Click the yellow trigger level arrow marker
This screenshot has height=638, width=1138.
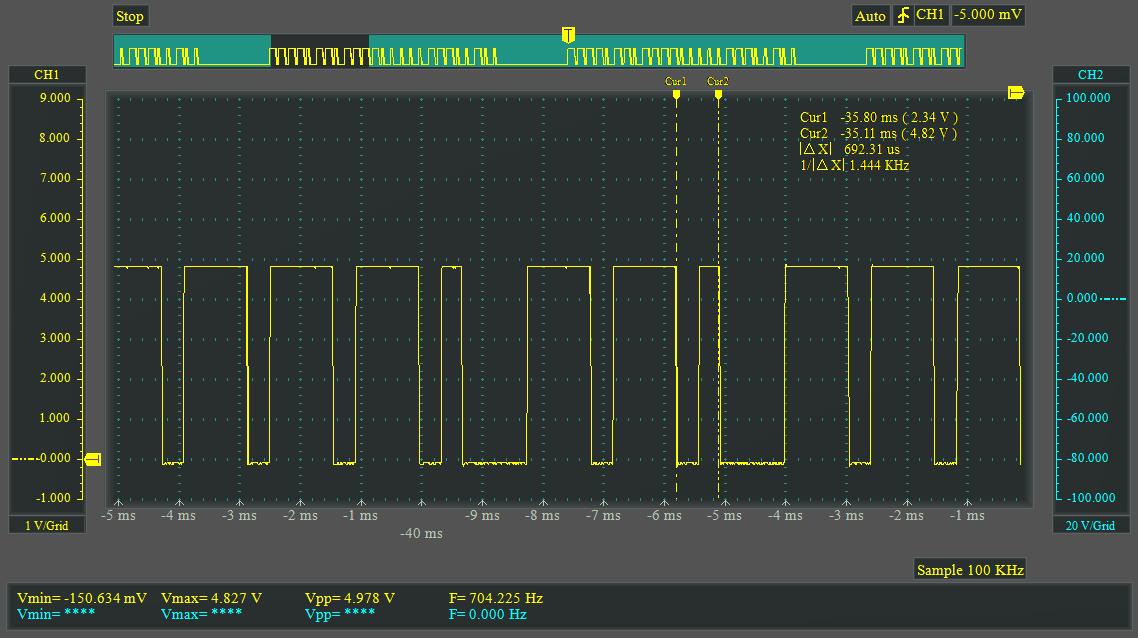(x=1016, y=93)
